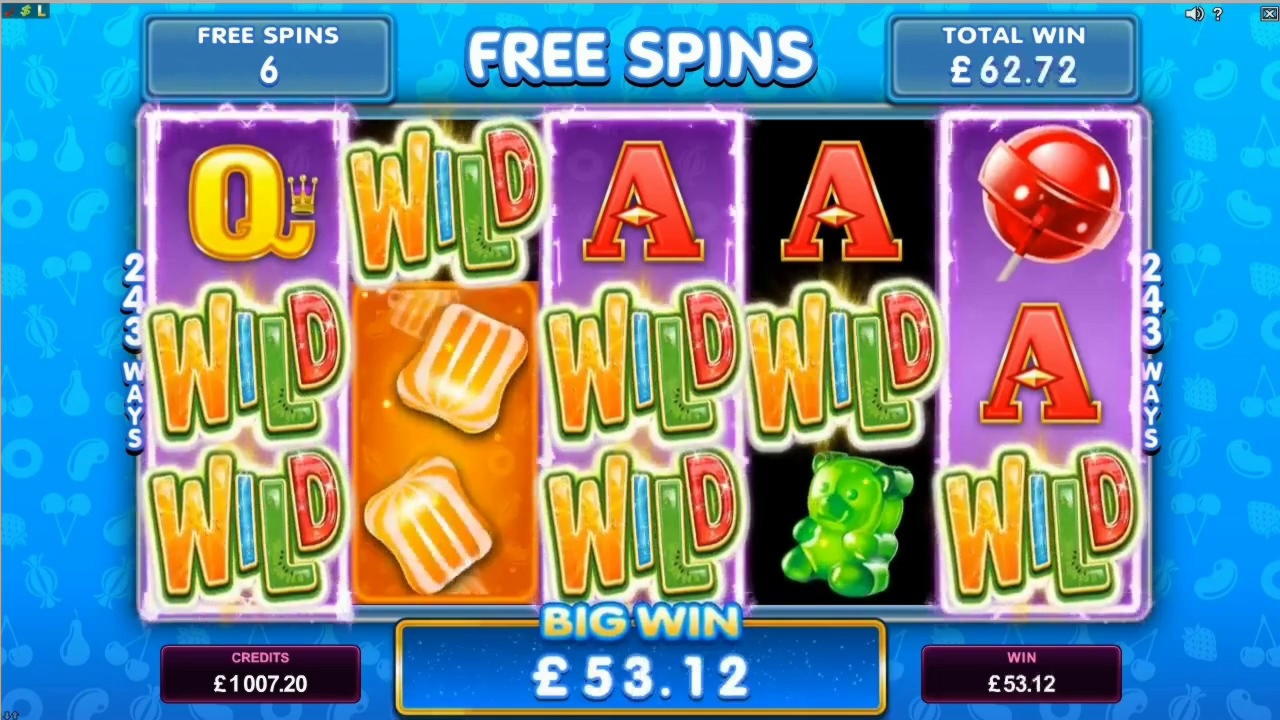Click the WILD symbol atop reel two
This screenshot has height=720, width=1280.
(444, 201)
